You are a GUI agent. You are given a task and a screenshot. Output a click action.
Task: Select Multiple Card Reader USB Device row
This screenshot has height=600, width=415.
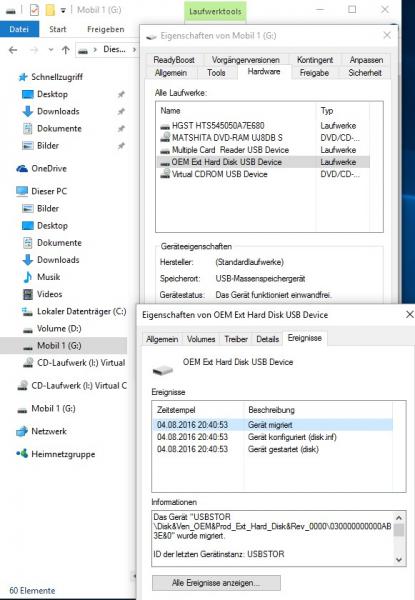263,150
